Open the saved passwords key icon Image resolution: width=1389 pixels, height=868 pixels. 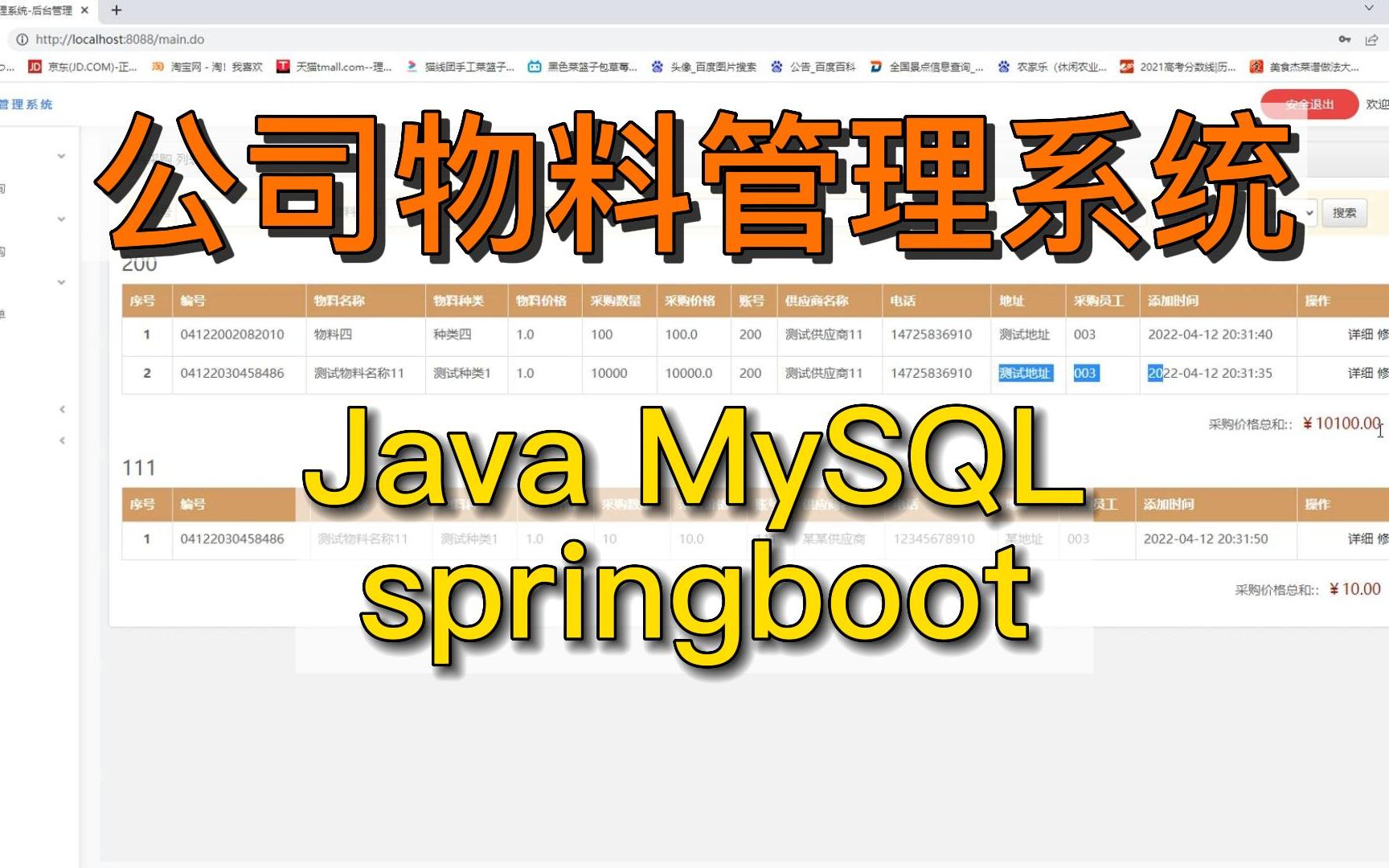(x=1345, y=39)
